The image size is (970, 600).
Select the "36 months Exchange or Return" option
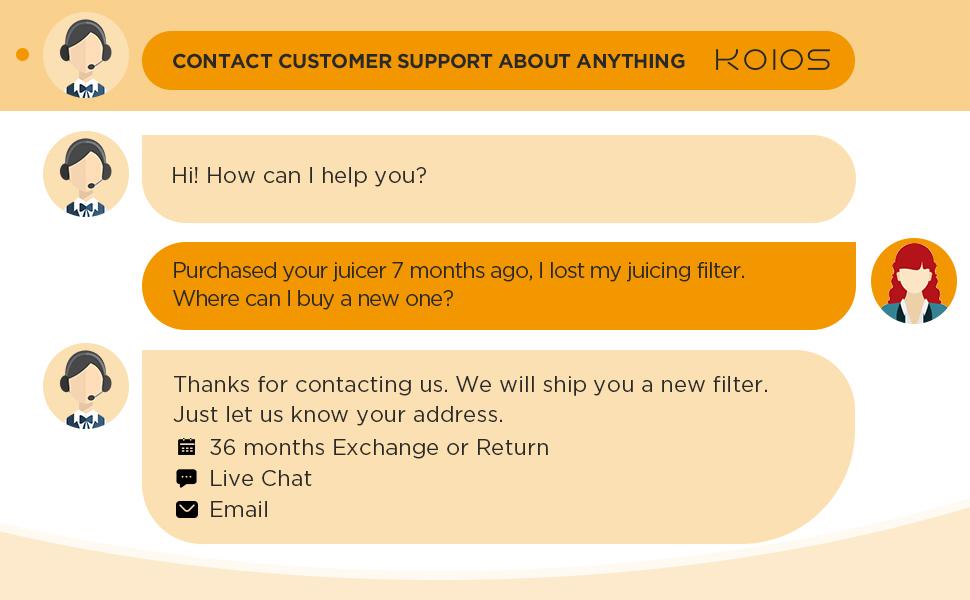[378, 447]
